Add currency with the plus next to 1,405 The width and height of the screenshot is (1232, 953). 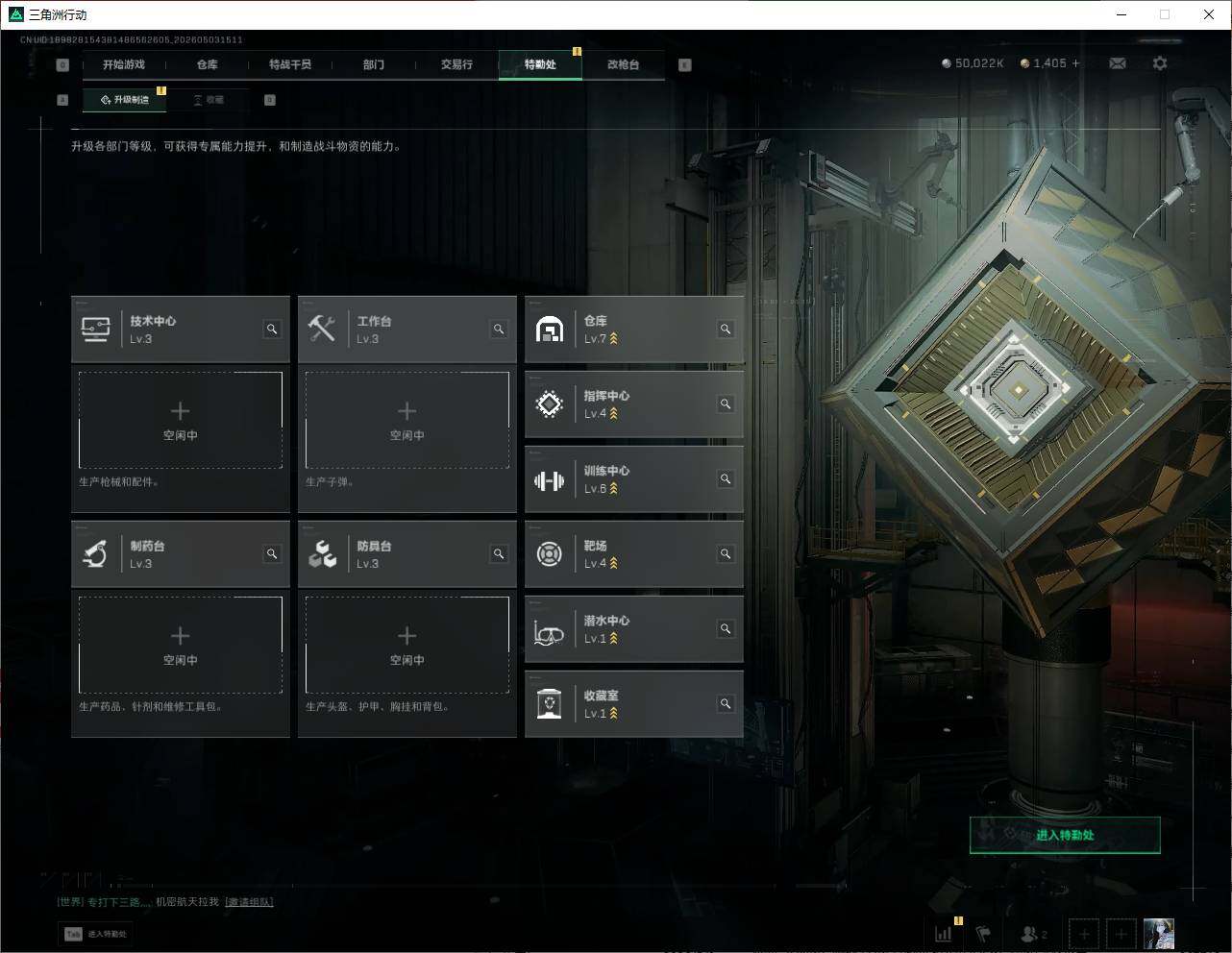point(1075,63)
